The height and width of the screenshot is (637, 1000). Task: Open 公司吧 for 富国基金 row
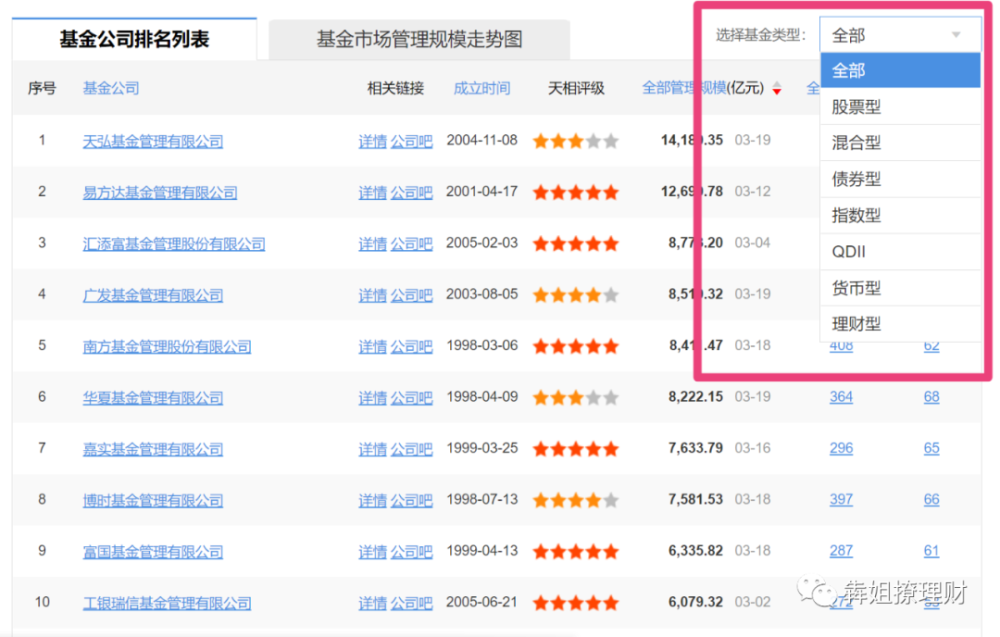tap(411, 552)
